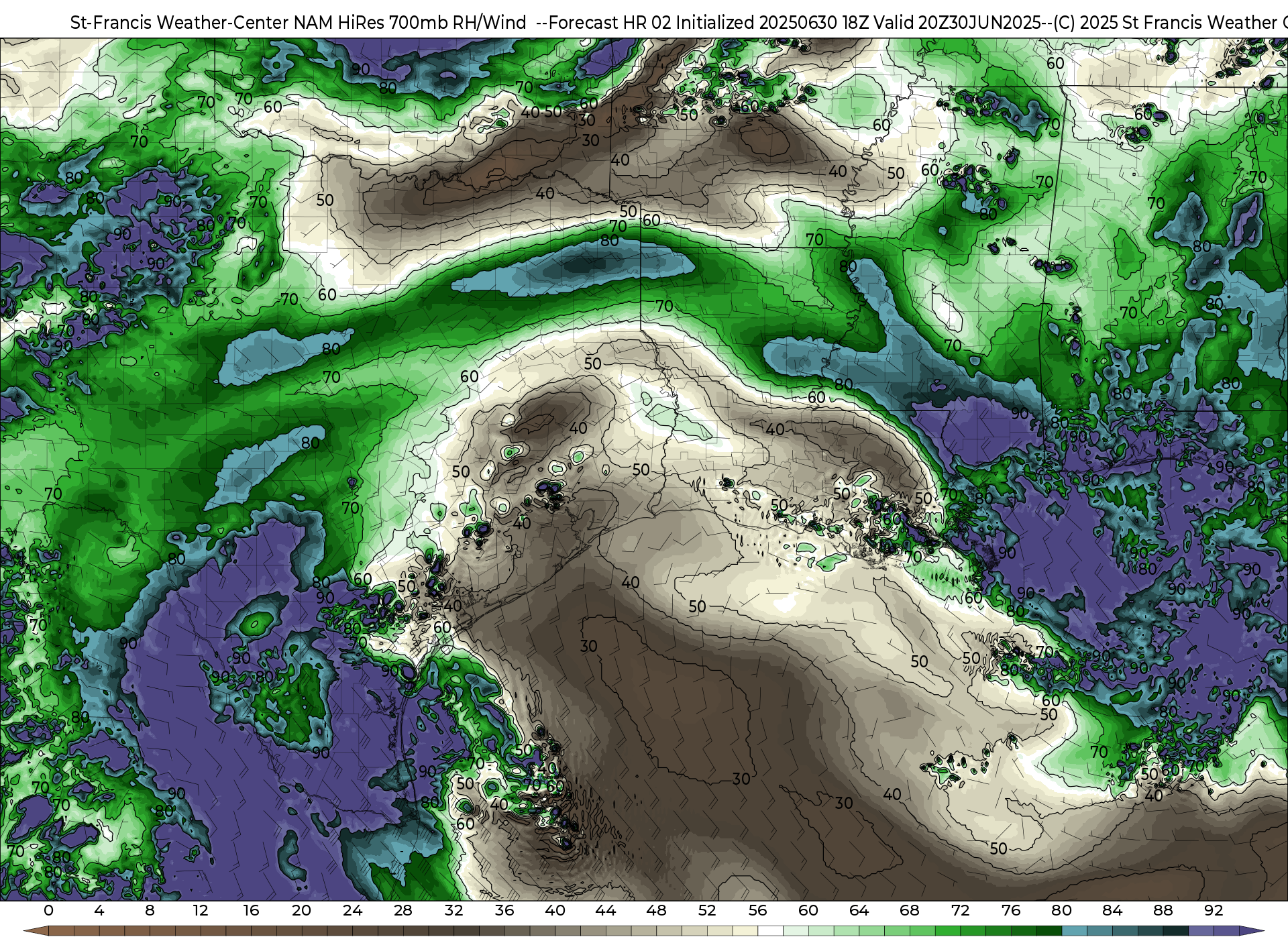
Task: Click the color scale label '36'
Action: click(x=504, y=910)
